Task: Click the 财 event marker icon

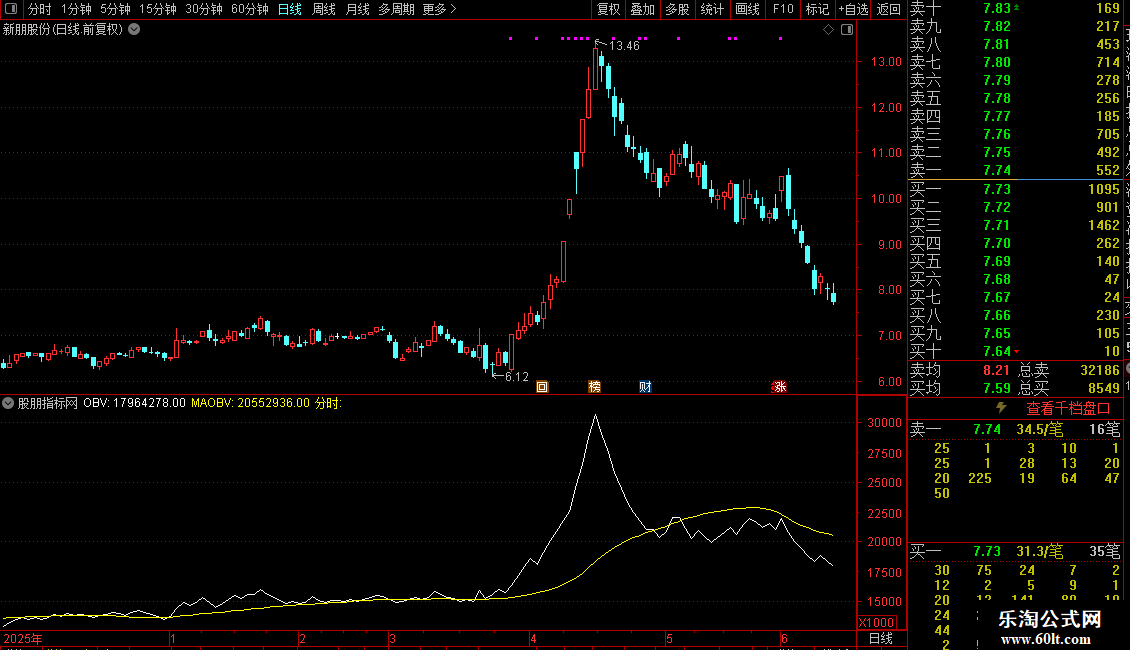Action: click(x=645, y=387)
